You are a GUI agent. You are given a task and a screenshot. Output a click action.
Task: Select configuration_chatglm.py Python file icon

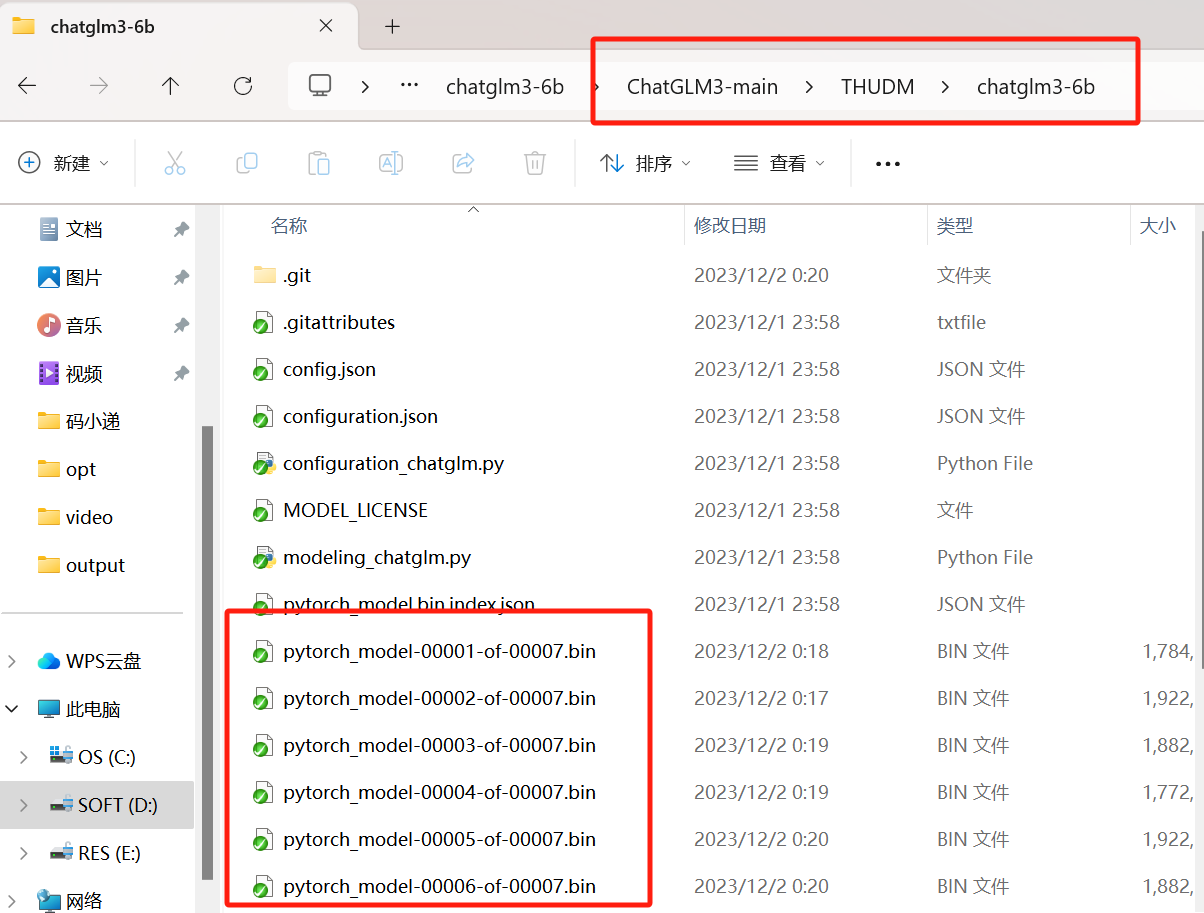coord(263,464)
